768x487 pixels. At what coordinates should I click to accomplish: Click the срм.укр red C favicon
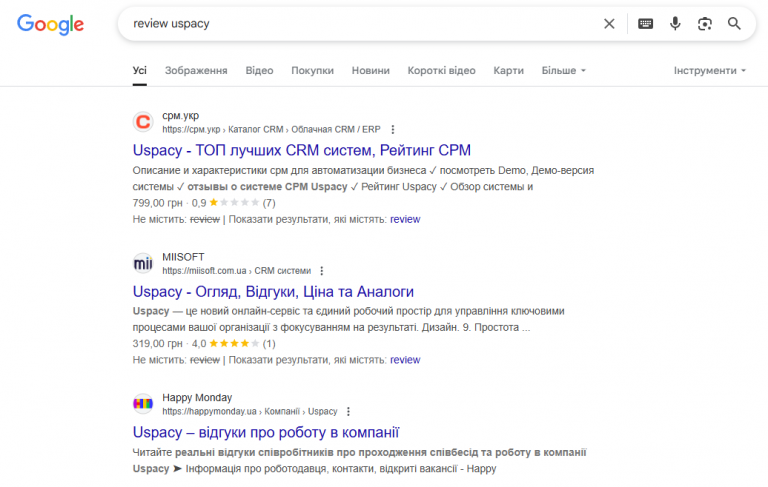pos(143,122)
